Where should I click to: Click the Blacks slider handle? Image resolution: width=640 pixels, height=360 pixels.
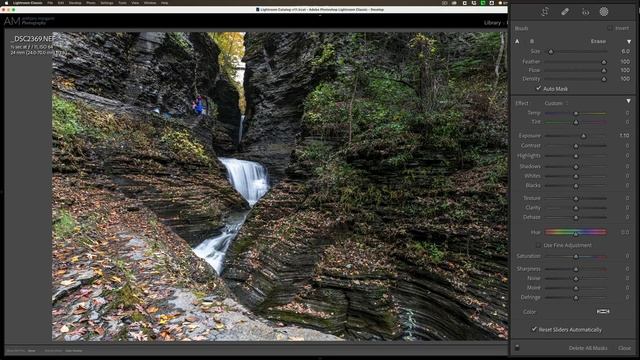coord(576,186)
